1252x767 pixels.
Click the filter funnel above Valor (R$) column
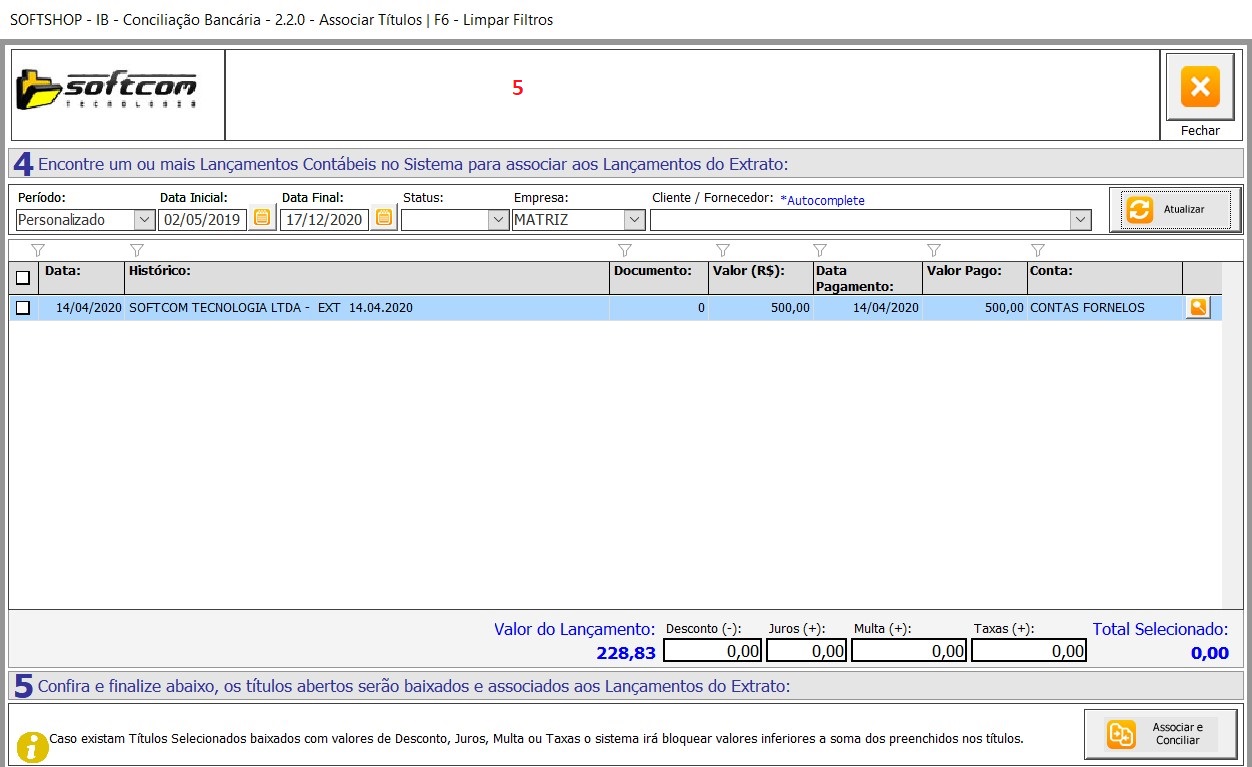[x=723, y=250]
